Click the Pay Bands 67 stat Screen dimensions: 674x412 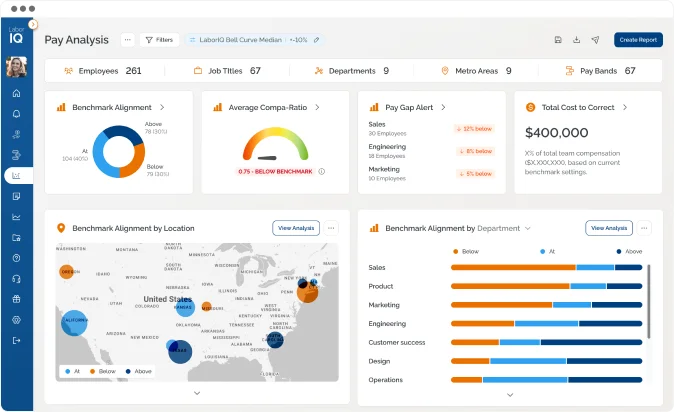600,71
